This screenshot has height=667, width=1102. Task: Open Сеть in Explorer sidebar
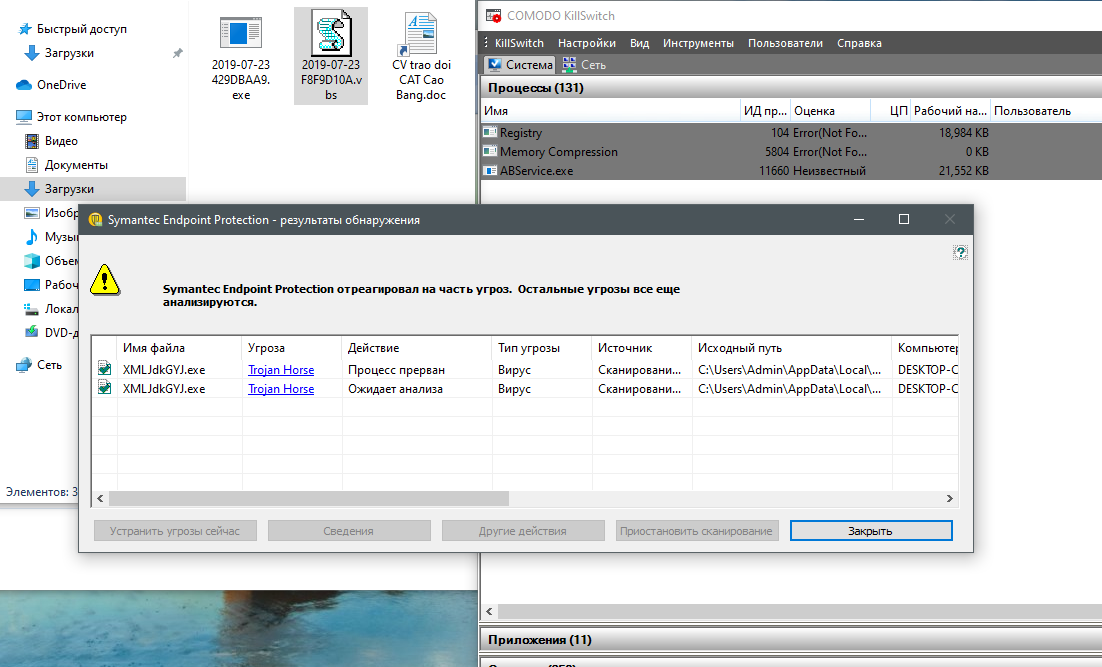pos(49,365)
